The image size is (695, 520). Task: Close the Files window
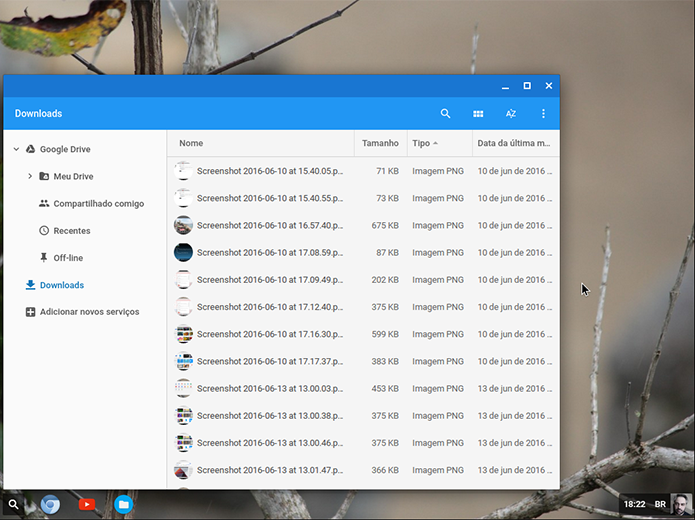click(549, 86)
